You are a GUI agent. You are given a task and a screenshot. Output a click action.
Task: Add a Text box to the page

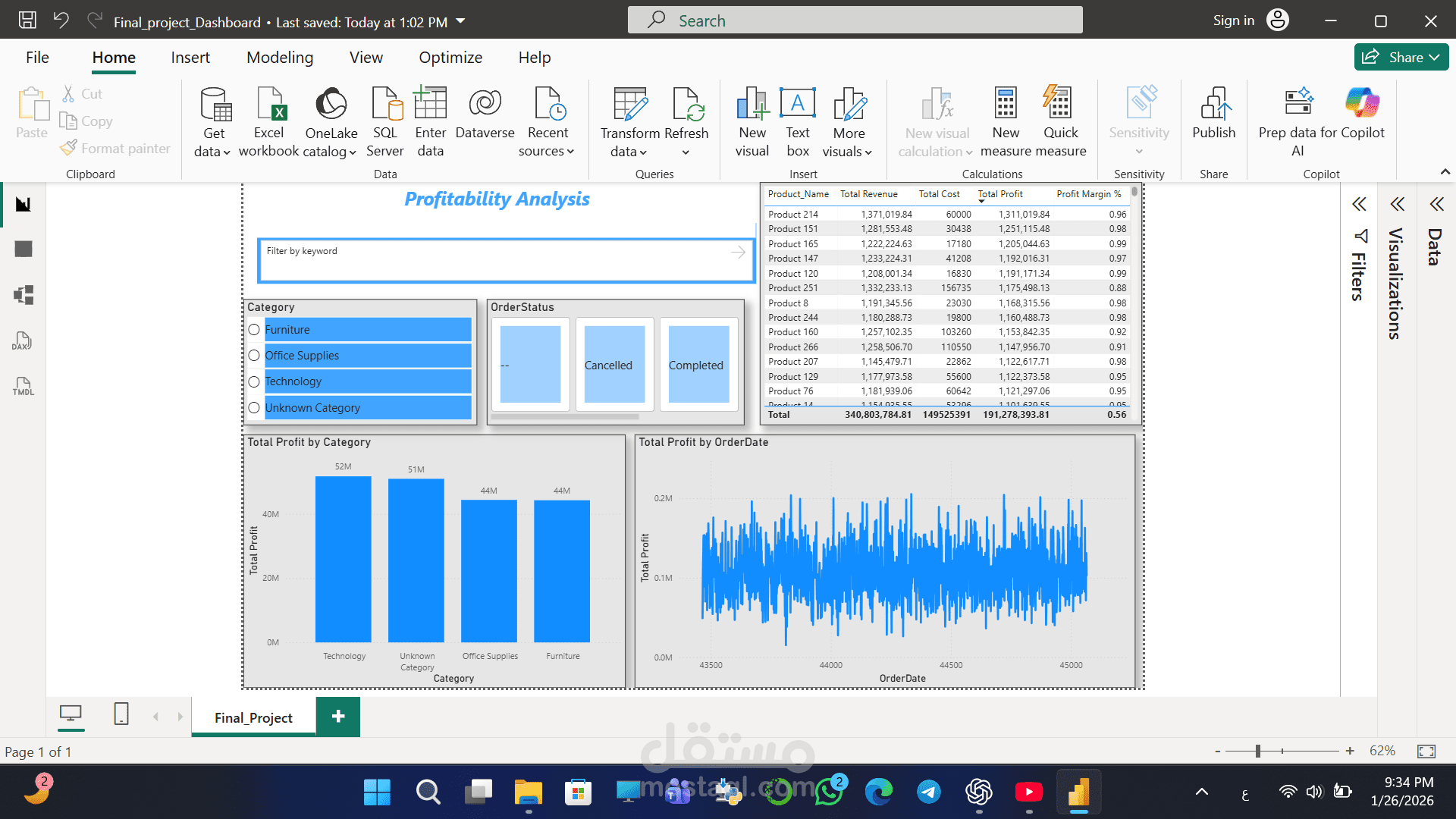(x=798, y=121)
